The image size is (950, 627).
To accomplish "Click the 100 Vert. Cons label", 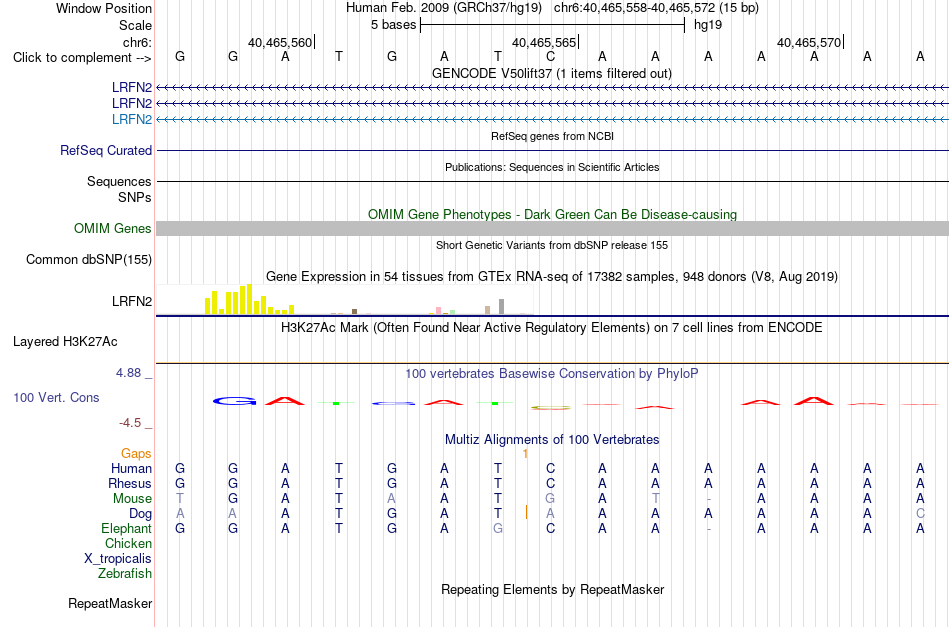I will coord(56,397).
